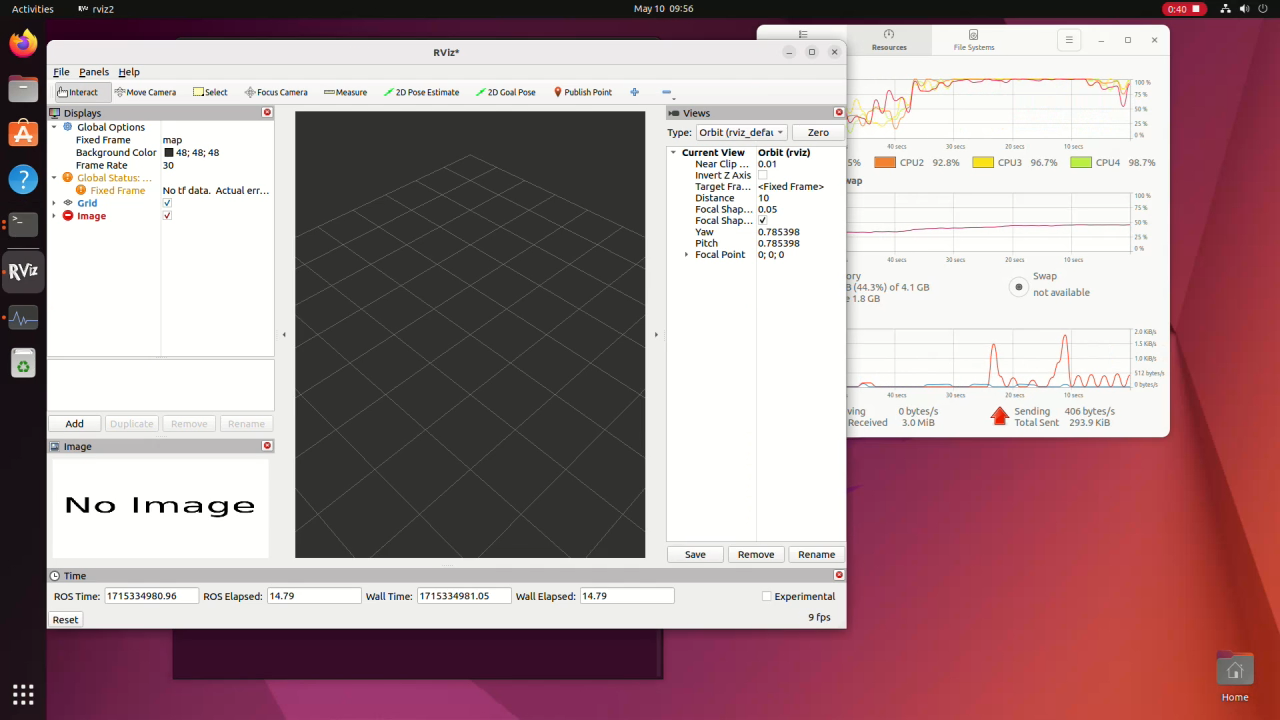Viewport: 1280px width, 720px height.
Task: Activate the Move Camera tool
Action: pos(145,92)
